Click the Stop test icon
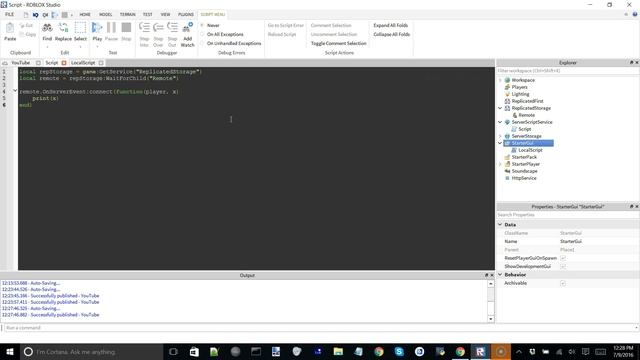 tap(127, 28)
